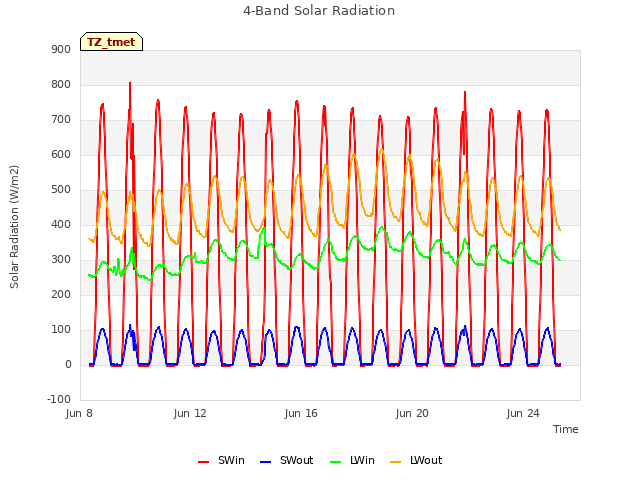
Task: Click the 200 y-axis tick label
Action: pos(61,294)
